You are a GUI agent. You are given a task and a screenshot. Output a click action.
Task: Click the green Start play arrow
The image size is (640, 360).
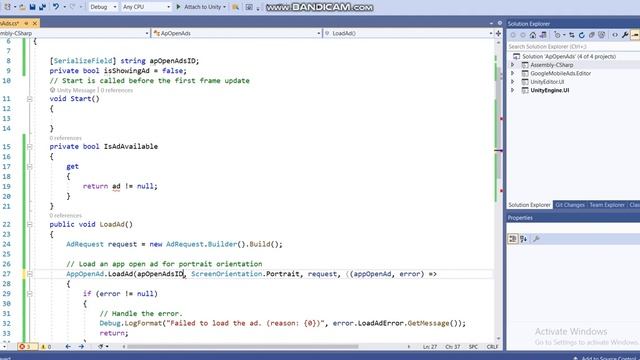(178, 7)
